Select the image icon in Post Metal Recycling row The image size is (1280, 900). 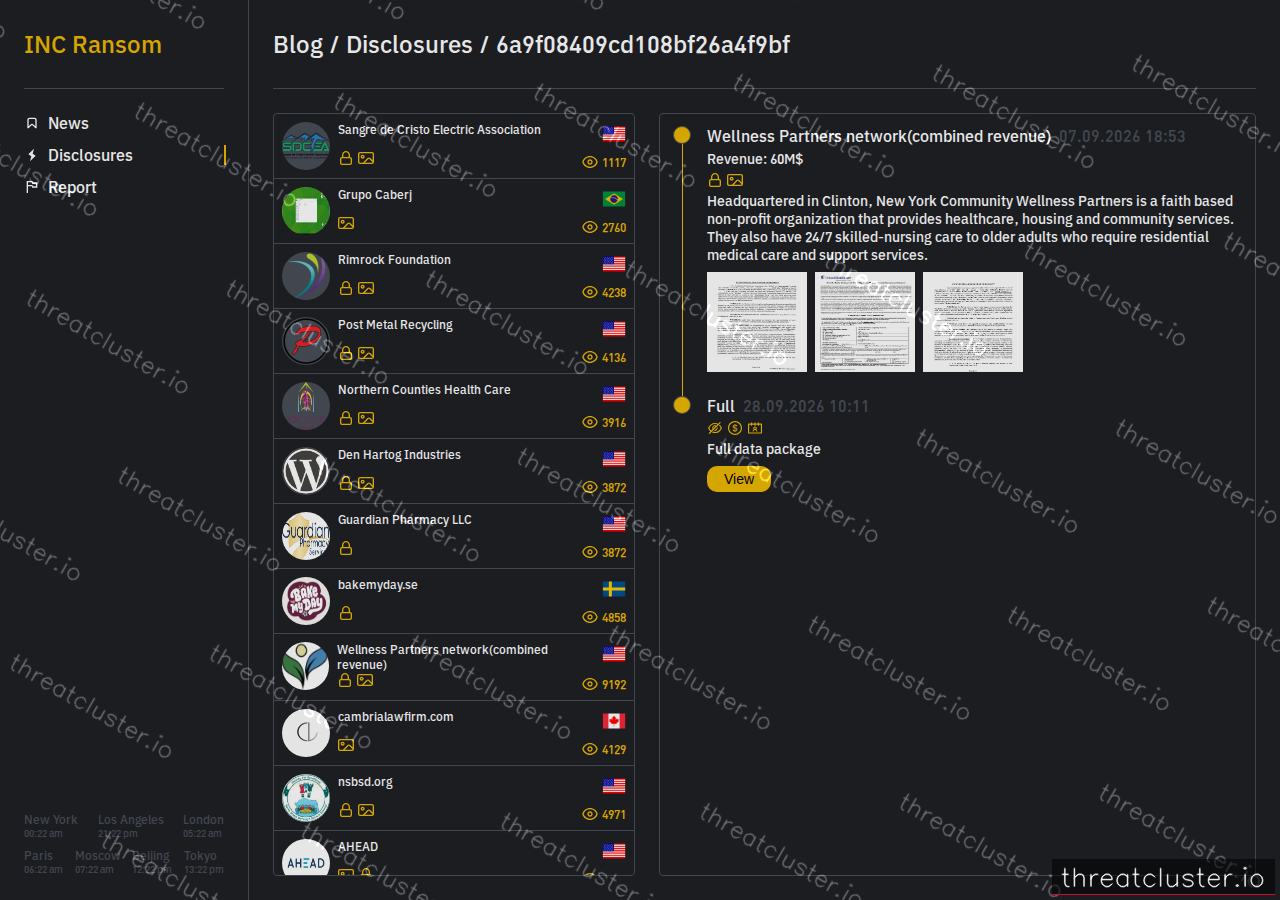point(366,353)
